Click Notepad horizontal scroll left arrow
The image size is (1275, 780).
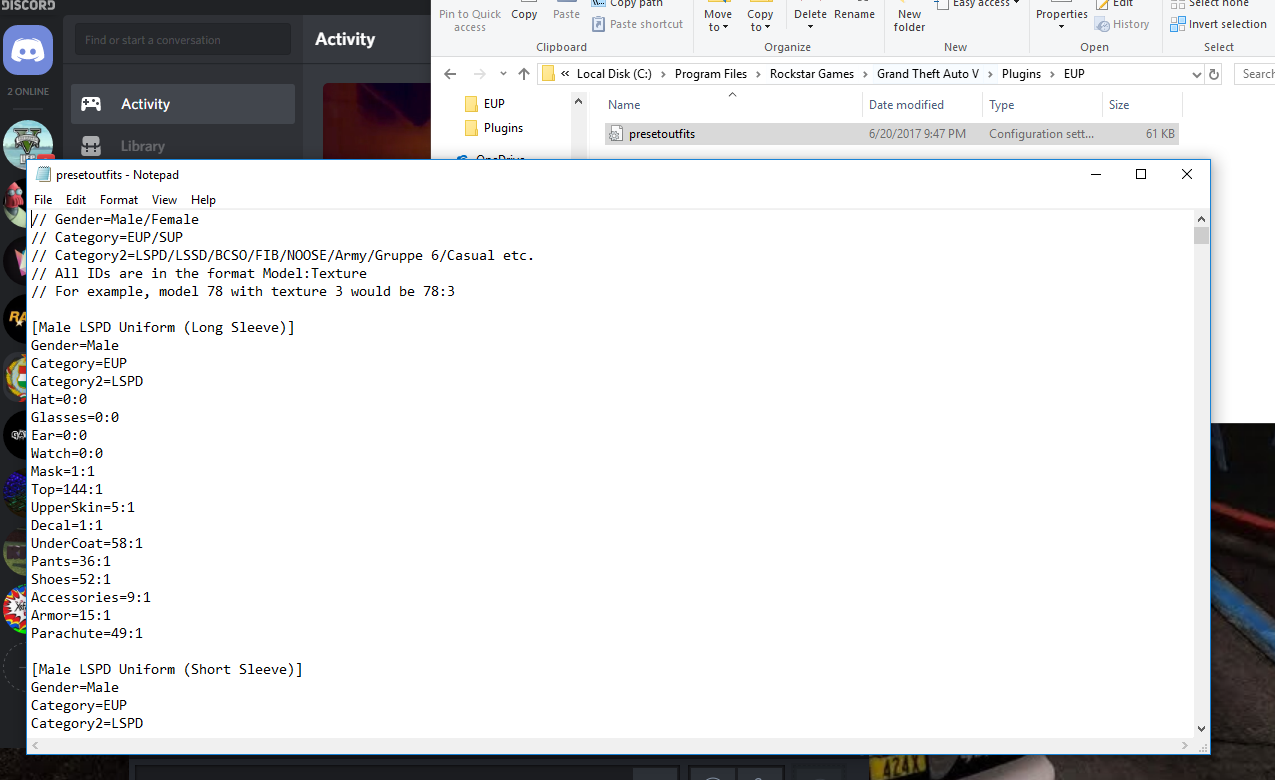[x=36, y=746]
